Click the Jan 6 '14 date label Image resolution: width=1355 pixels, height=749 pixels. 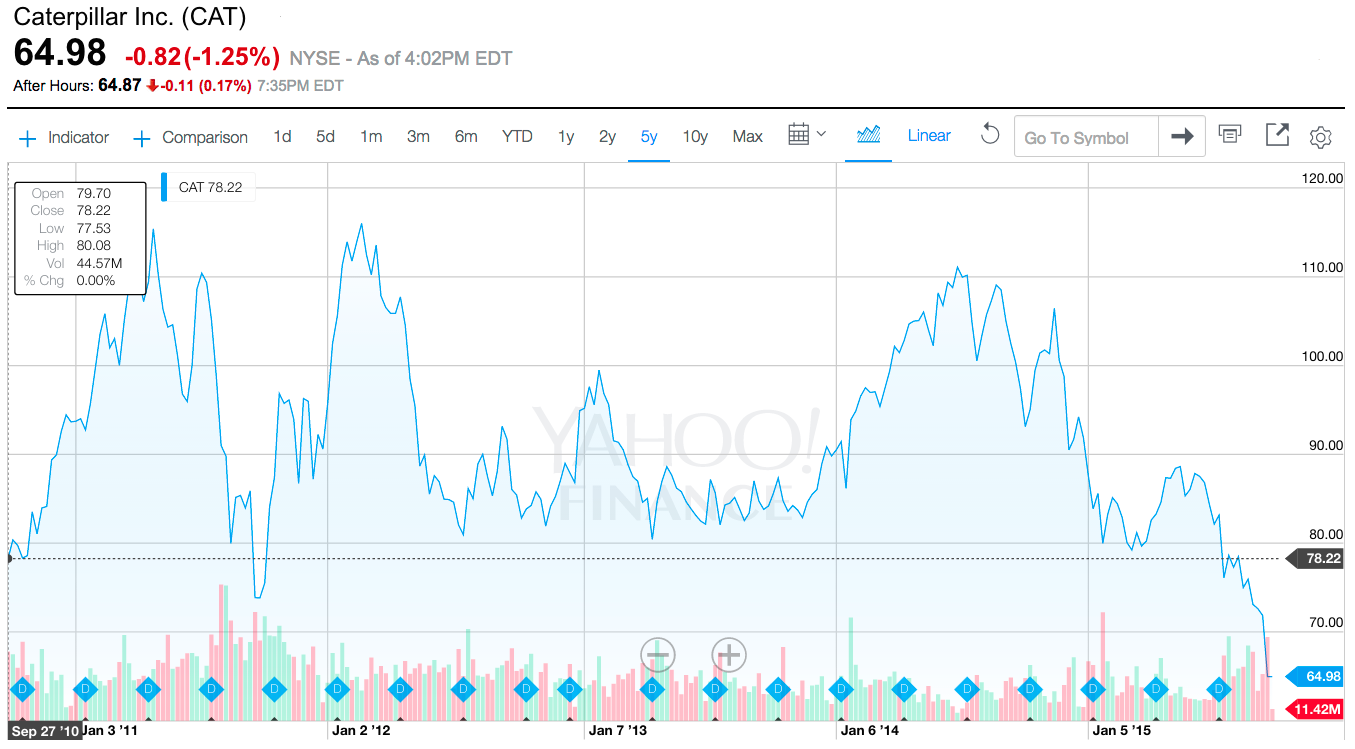click(x=870, y=731)
